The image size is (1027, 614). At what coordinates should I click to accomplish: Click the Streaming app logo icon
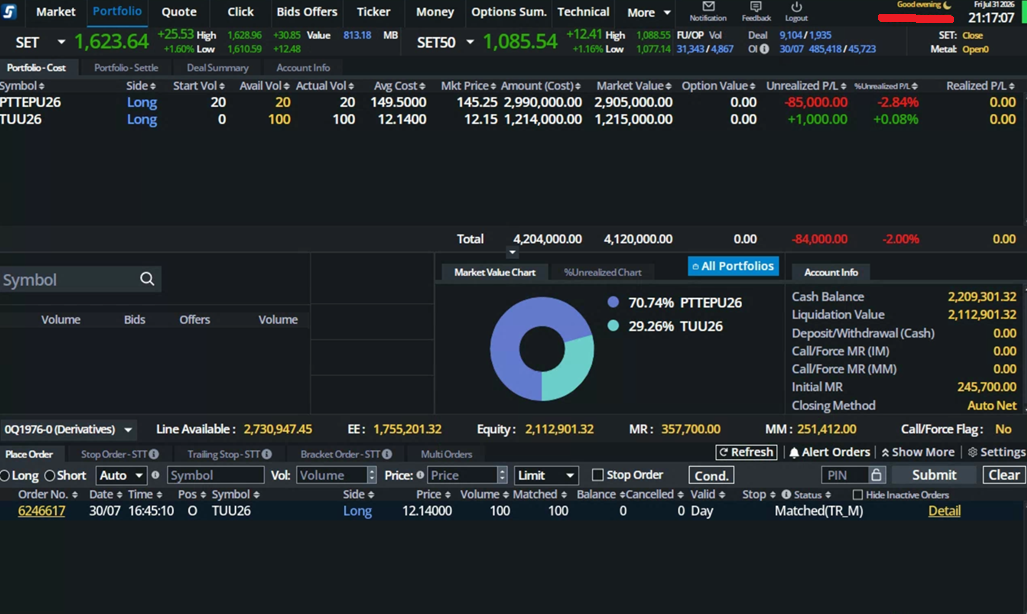[9, 11]
